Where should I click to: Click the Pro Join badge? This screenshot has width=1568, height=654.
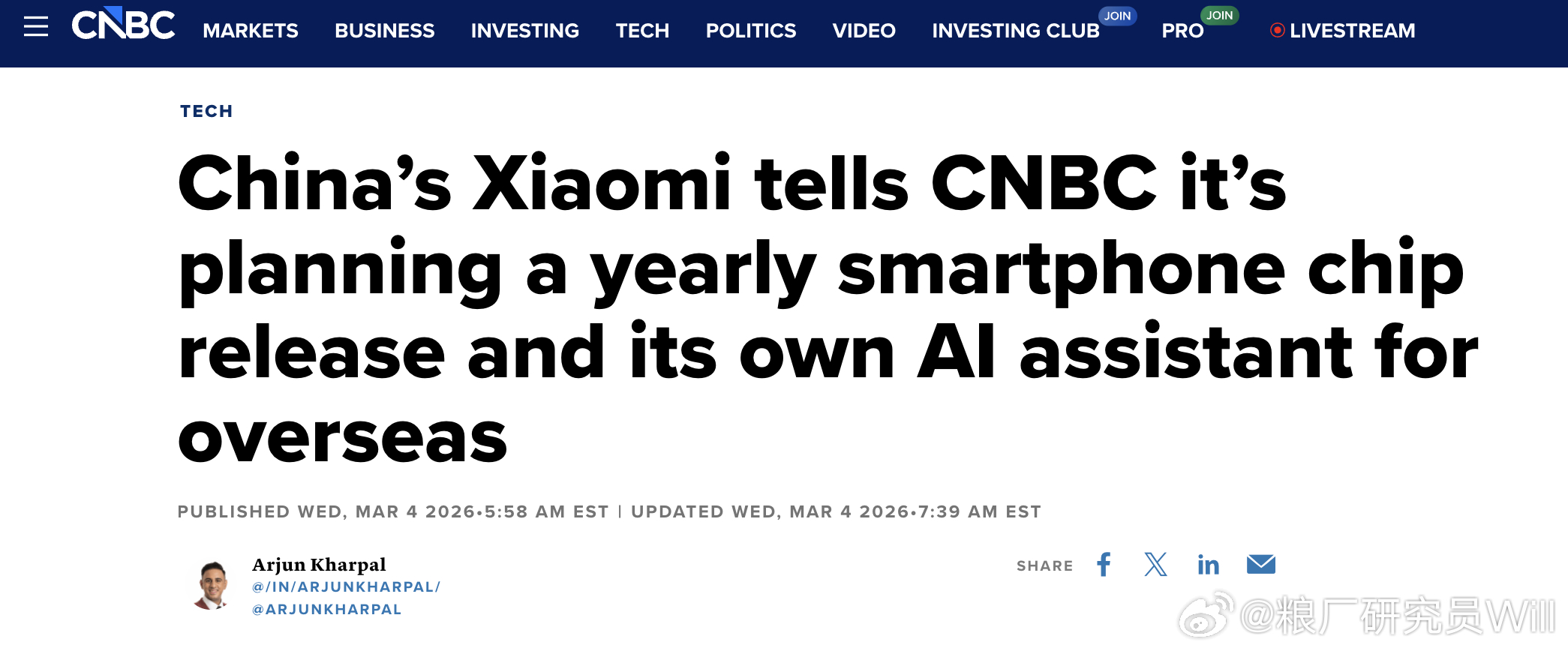[1219, 15]
